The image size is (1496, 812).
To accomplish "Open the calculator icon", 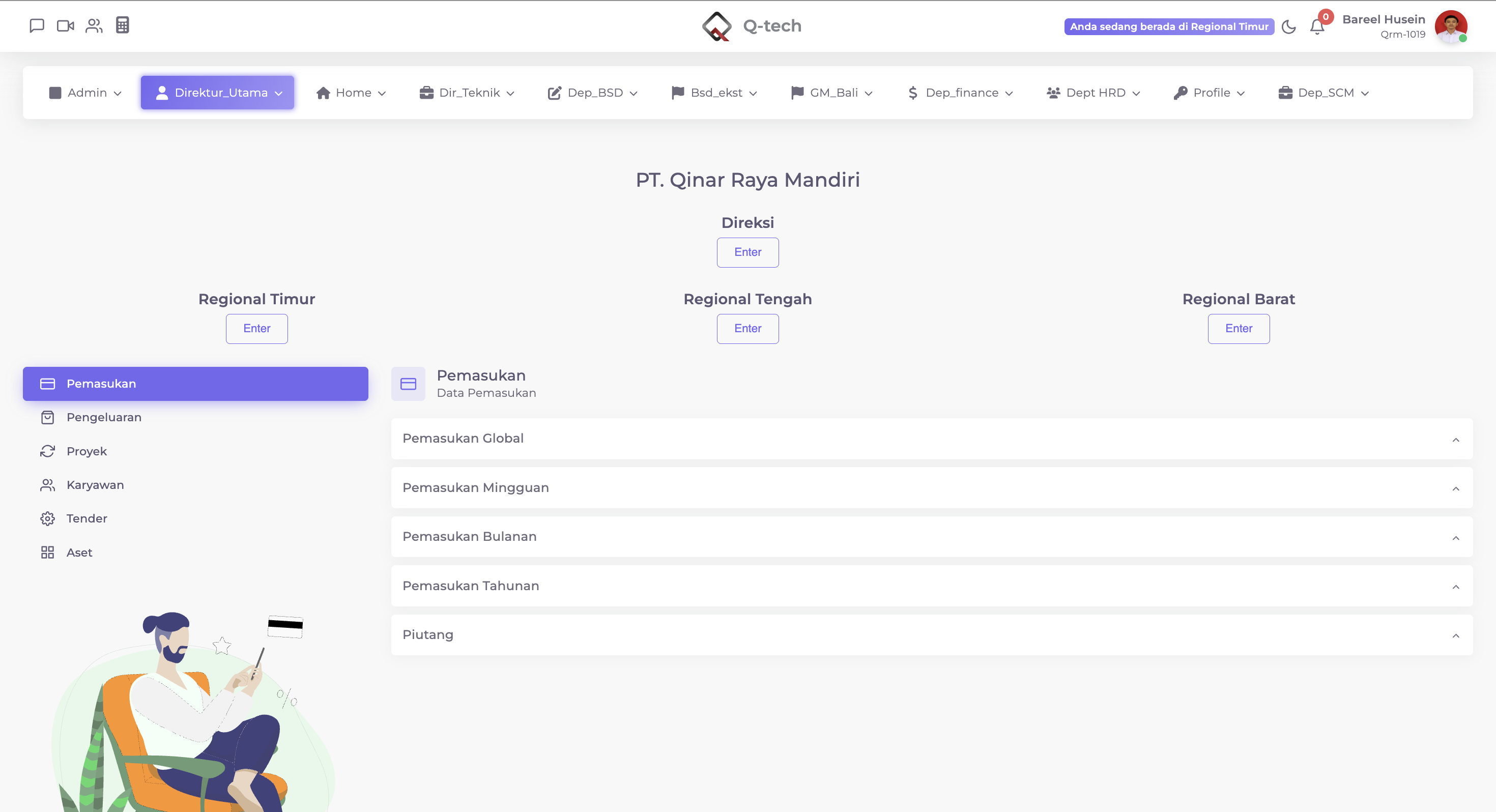I will click(123, 25).
